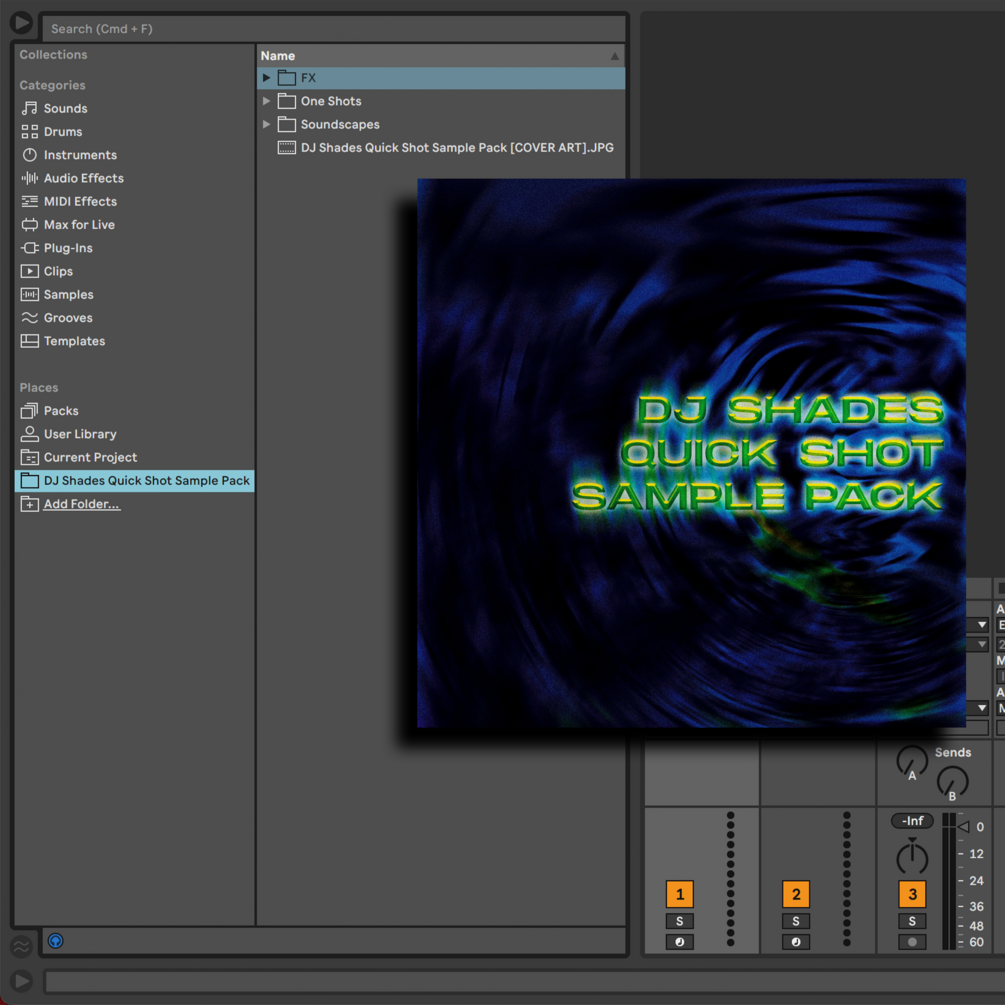This screenshot has height=1005, width=1005.
Task: Deactivate track 2 with its activator
Action: click(796, 894)
